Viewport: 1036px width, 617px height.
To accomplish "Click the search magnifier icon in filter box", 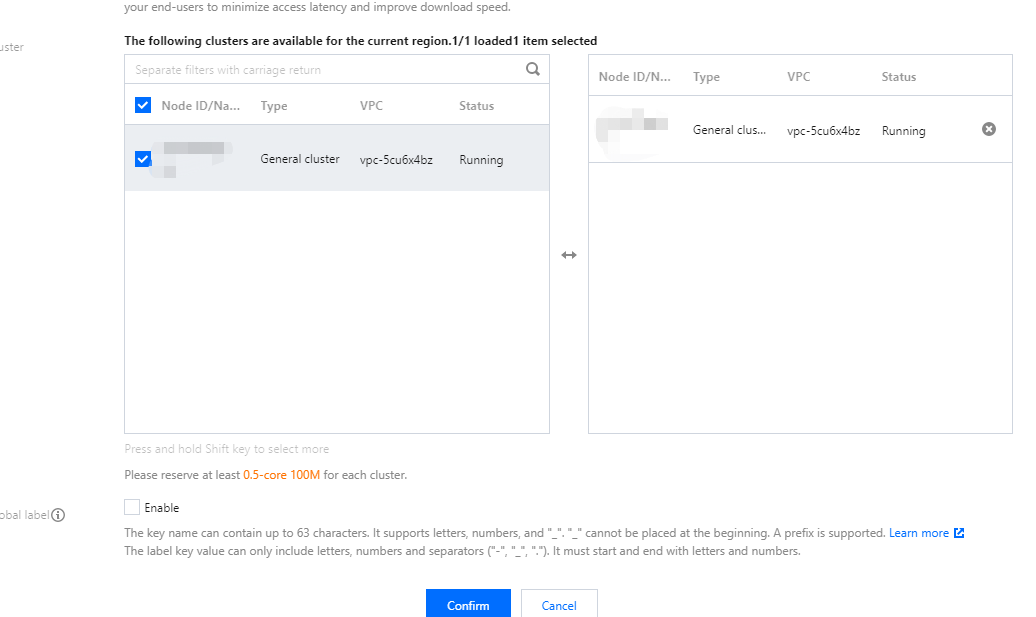I will (x=532, y=70).
